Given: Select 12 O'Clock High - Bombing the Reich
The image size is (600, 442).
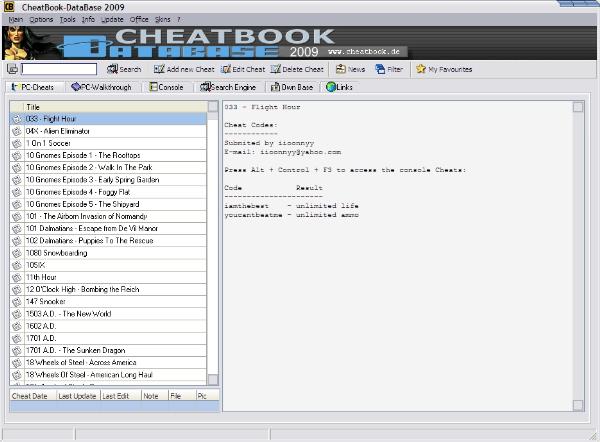Looking at the screenshot, I should 108,290.
